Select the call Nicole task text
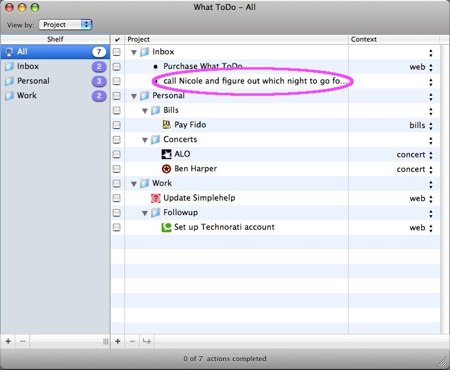The image size is (450, 370). (x=255, y=81)
